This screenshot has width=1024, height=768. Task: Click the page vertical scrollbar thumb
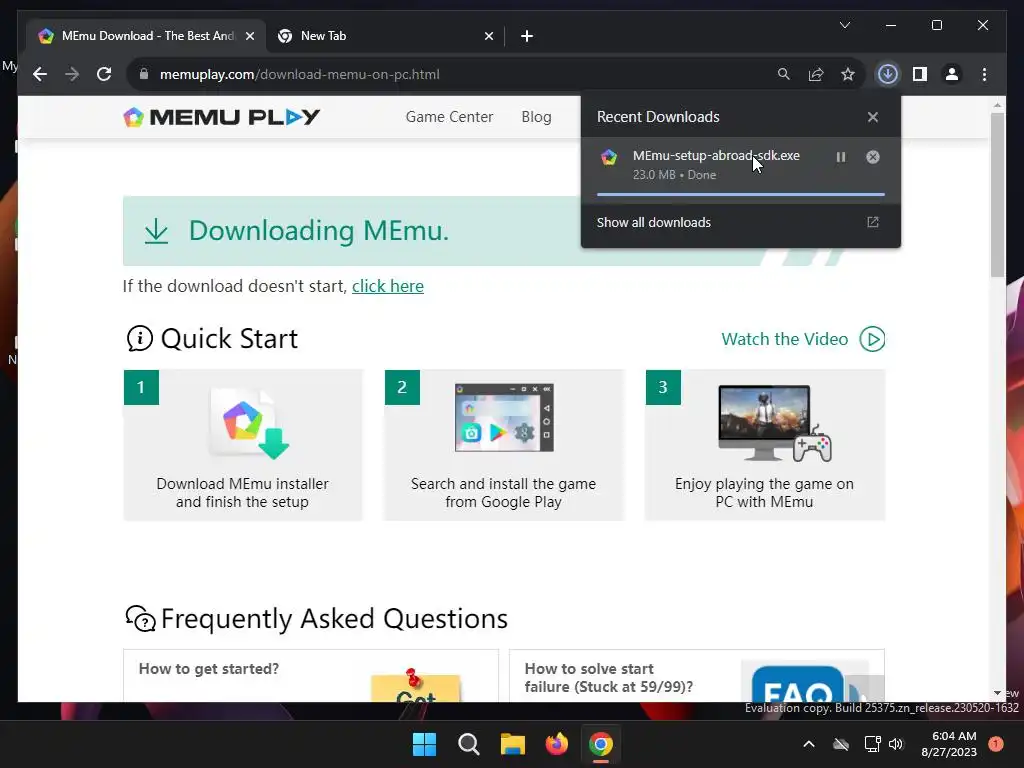997,195
